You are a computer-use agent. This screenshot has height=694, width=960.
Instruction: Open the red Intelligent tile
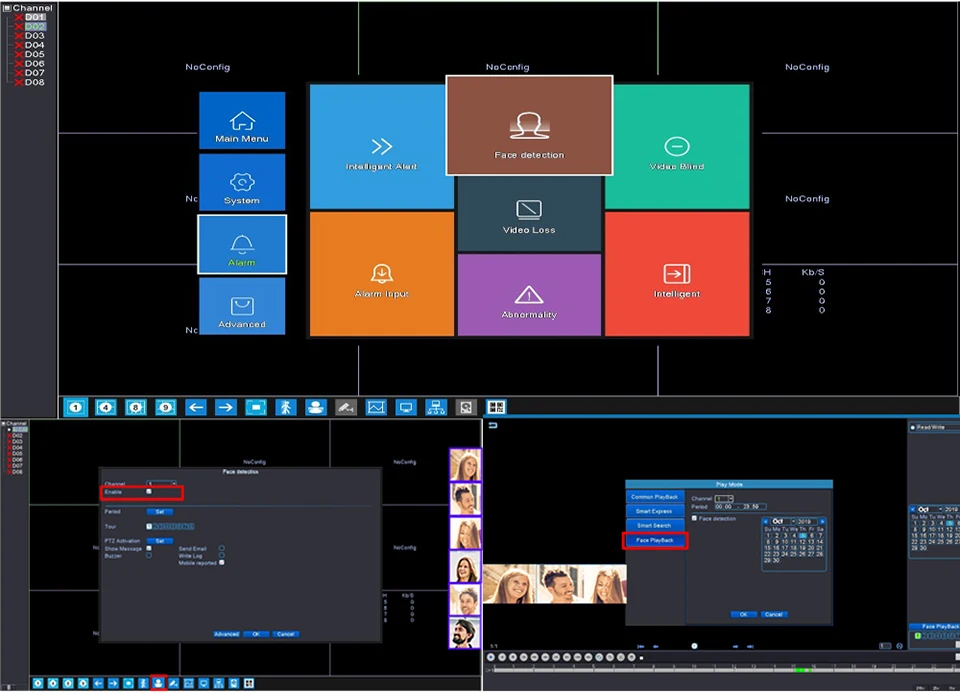click(677, 274)
